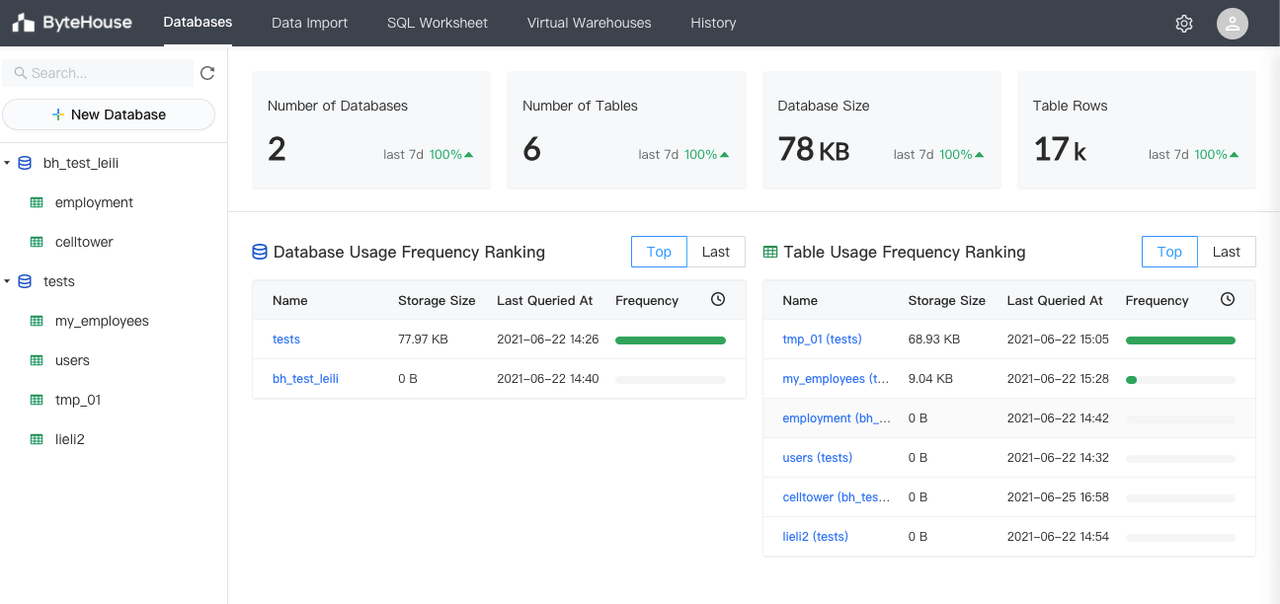Open the users (tests) table link
The width and height of the screenshot is (1280, 604).
click(x=817, y=458)
